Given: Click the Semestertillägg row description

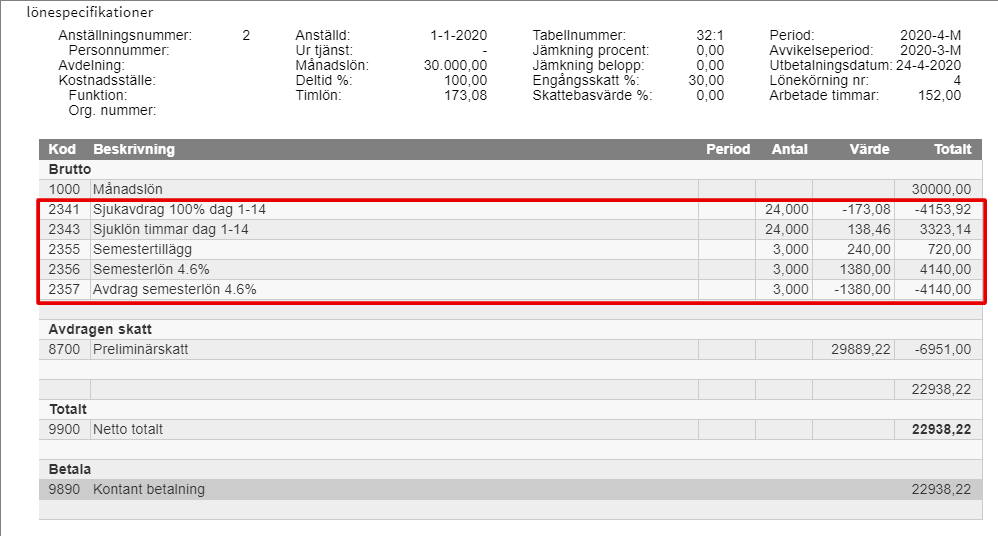Looking at the screenshot, I should click(x=143, y=250).
